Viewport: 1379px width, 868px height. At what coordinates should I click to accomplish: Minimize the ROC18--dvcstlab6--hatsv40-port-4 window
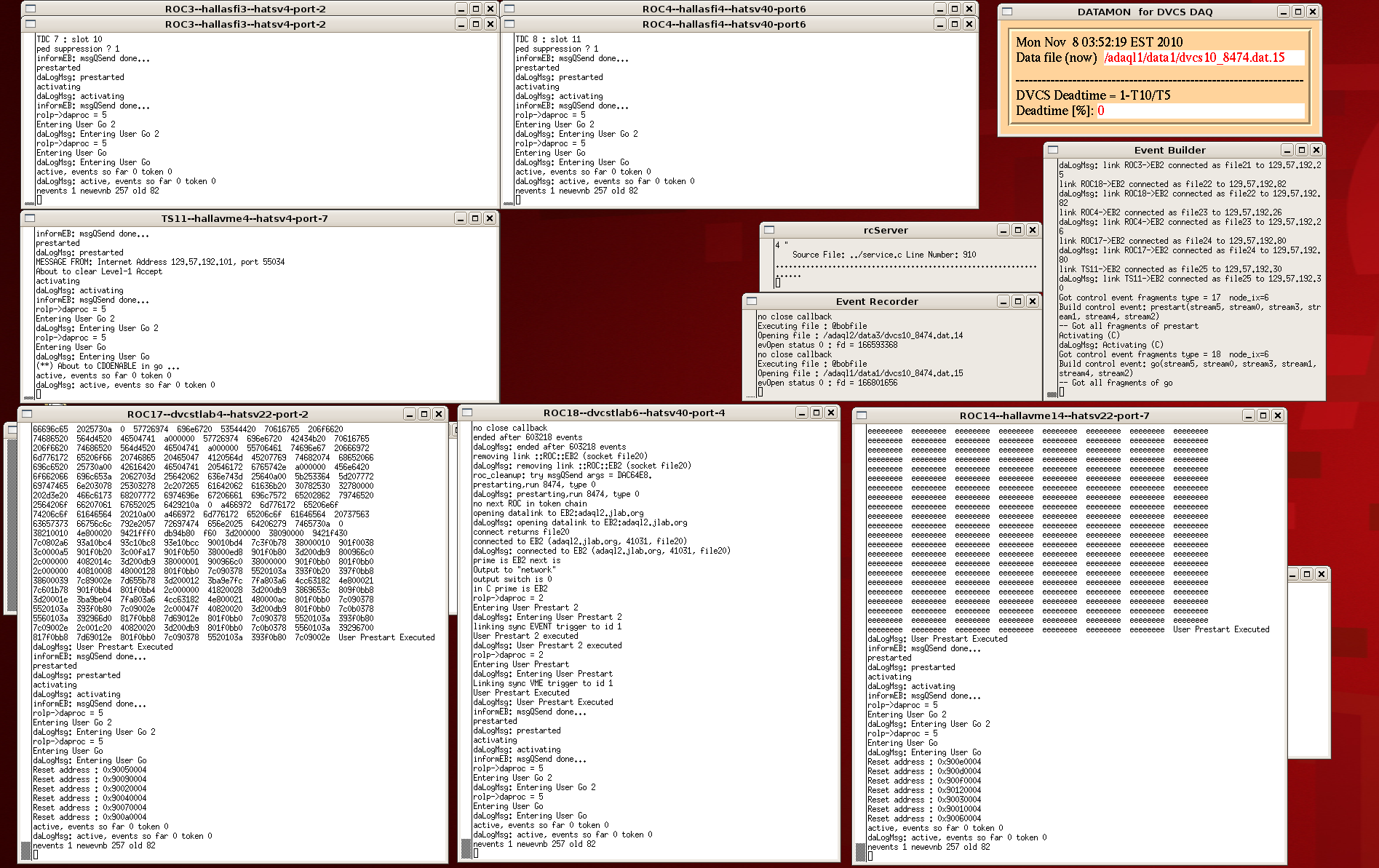pos(802,413)
